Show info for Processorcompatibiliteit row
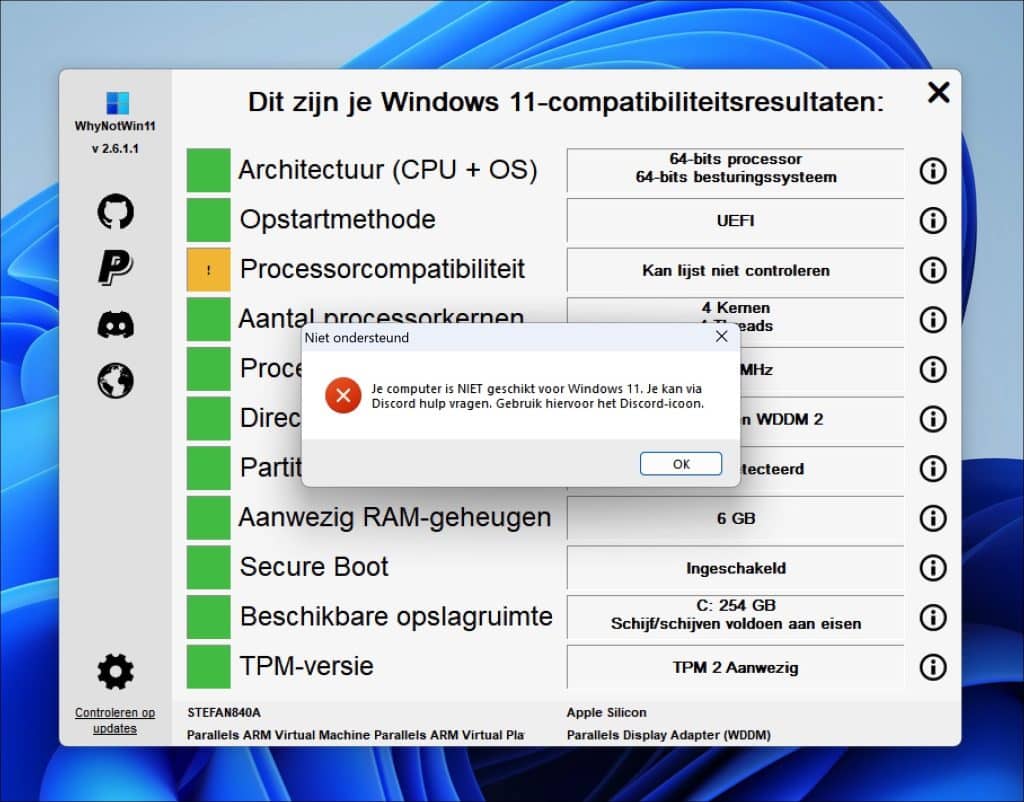This screenshot has height=802, width=1024. (x=933, y=270)
